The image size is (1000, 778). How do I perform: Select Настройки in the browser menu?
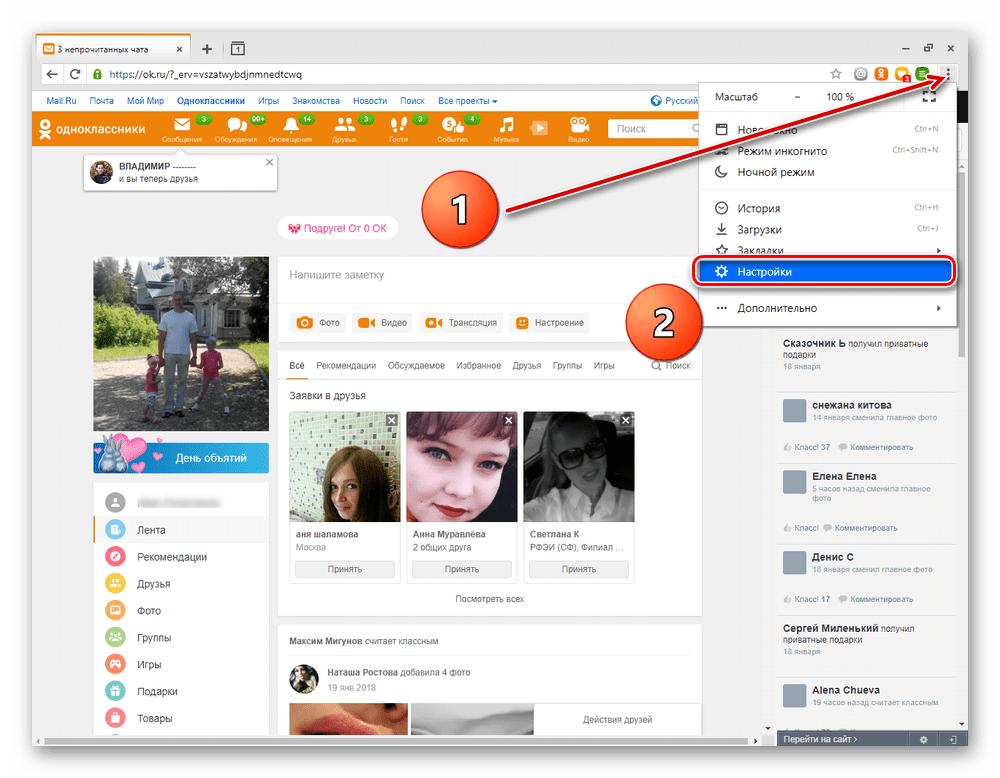pos(764,272)
